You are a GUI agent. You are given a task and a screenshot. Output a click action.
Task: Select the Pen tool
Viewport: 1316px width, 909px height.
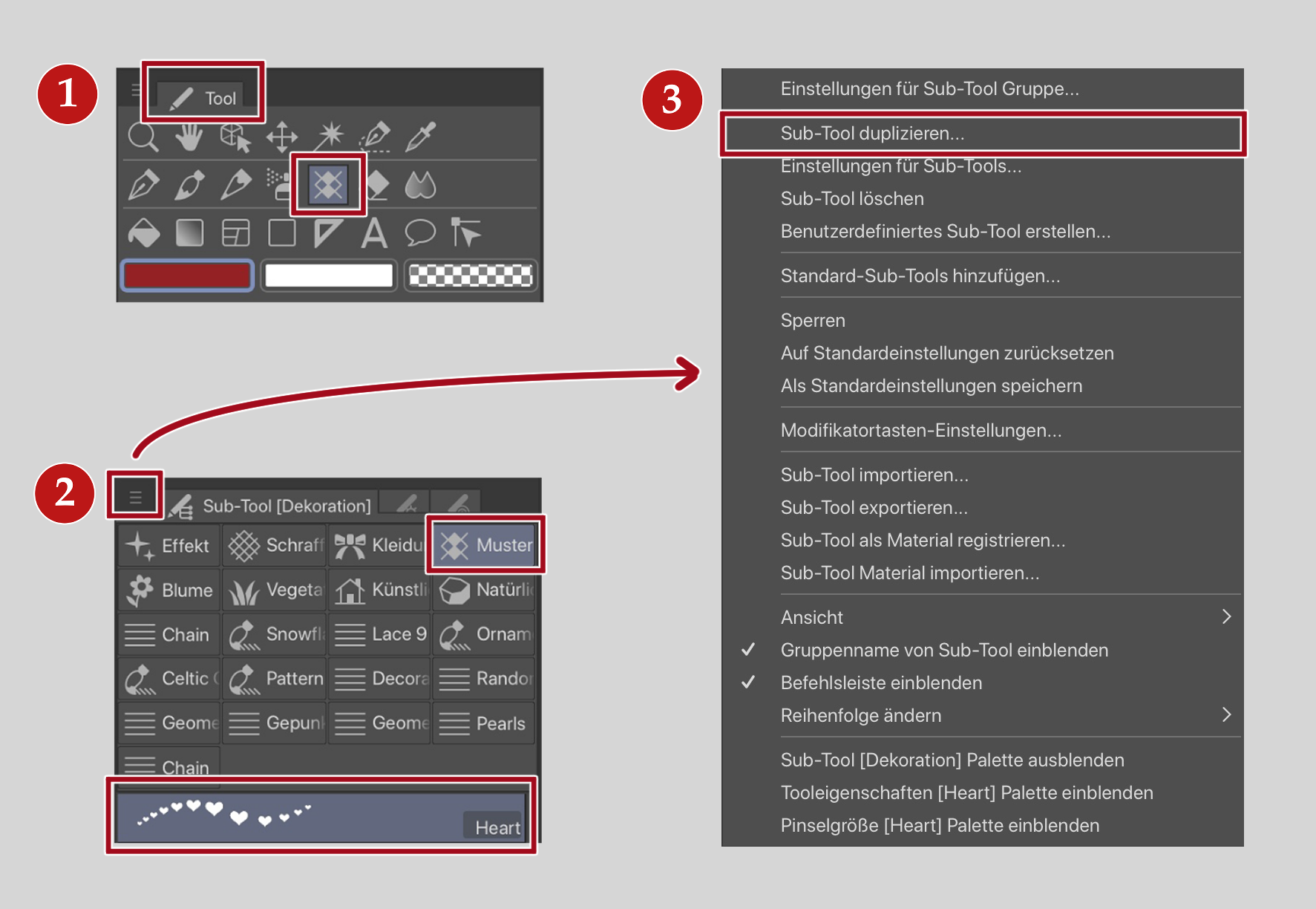pyautogui.click(x=143, y=185)
